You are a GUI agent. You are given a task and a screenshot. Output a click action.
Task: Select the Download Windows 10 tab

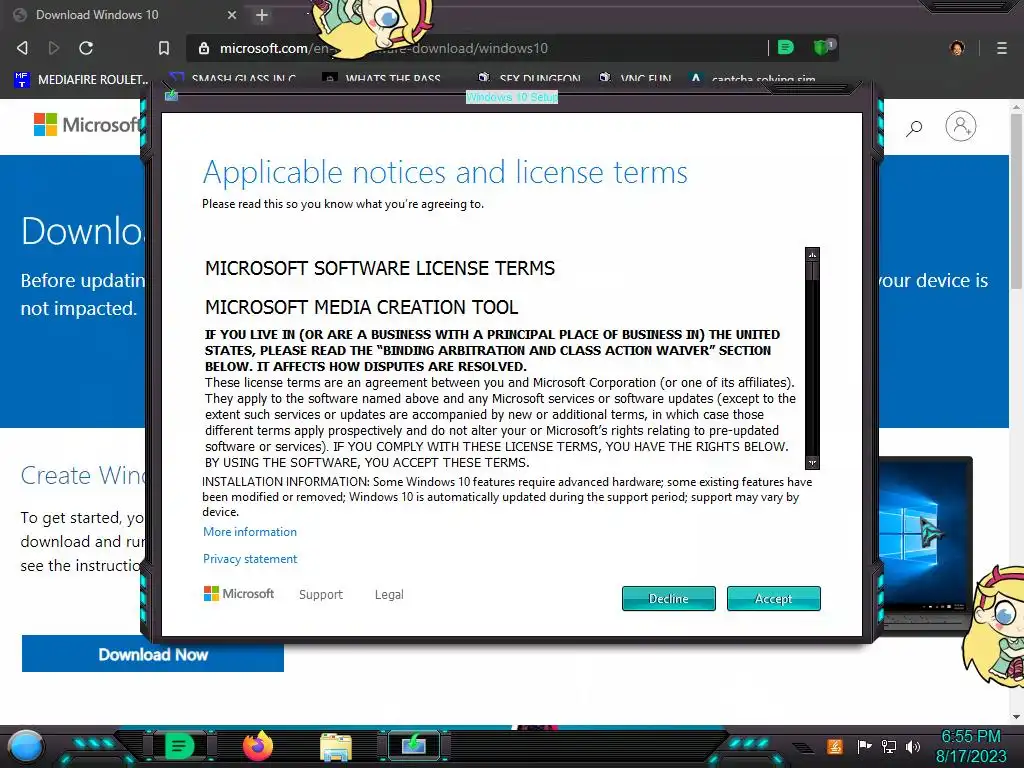pos(124,15)
